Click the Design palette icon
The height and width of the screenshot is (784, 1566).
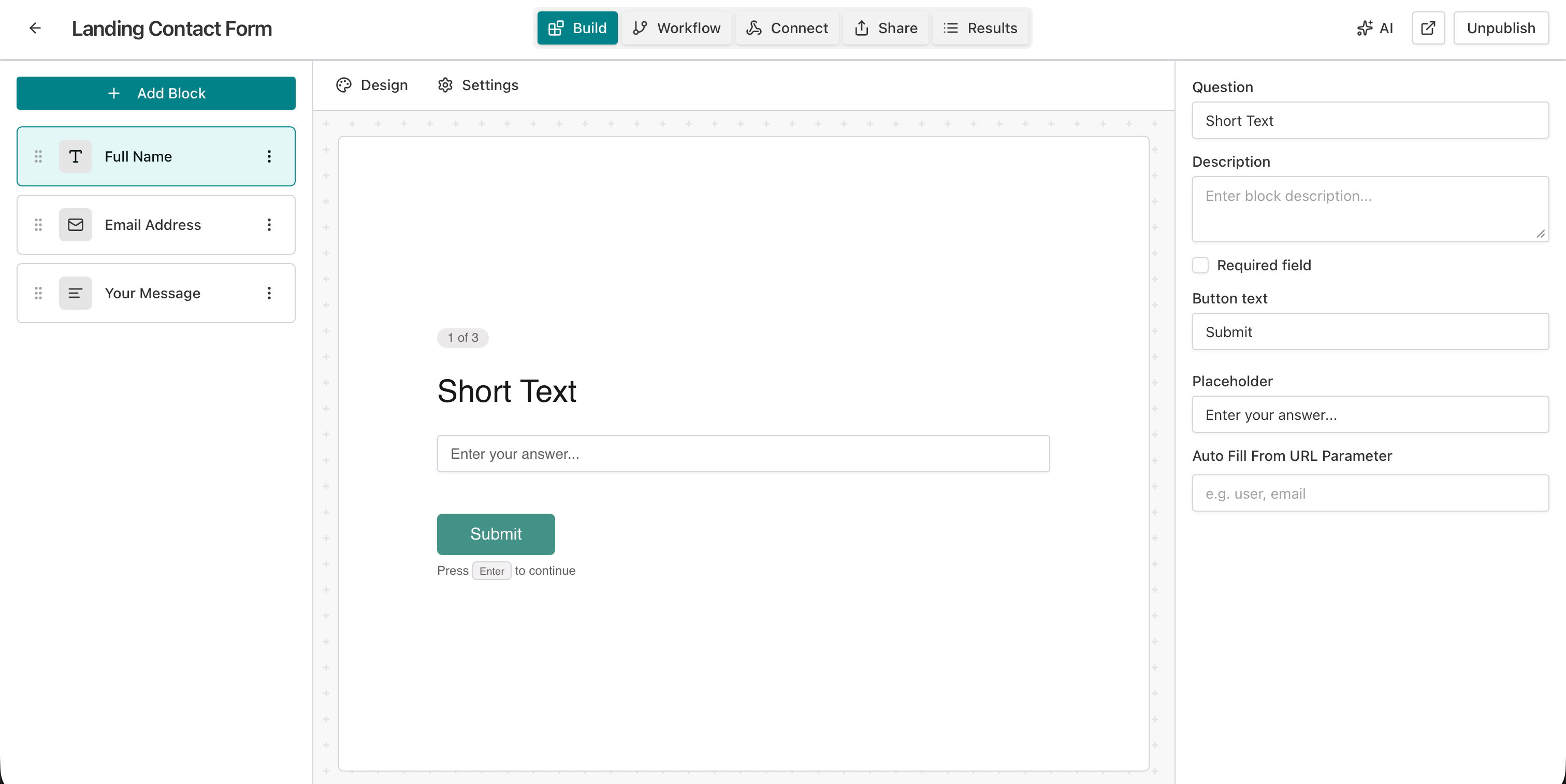(x=343, y=85)
